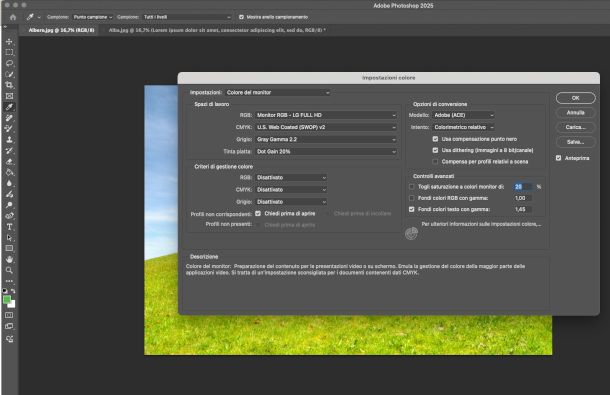Screen dimensions: 610x395
Task: Click the Home icon in options bar
Action: [x=13, y=17]
